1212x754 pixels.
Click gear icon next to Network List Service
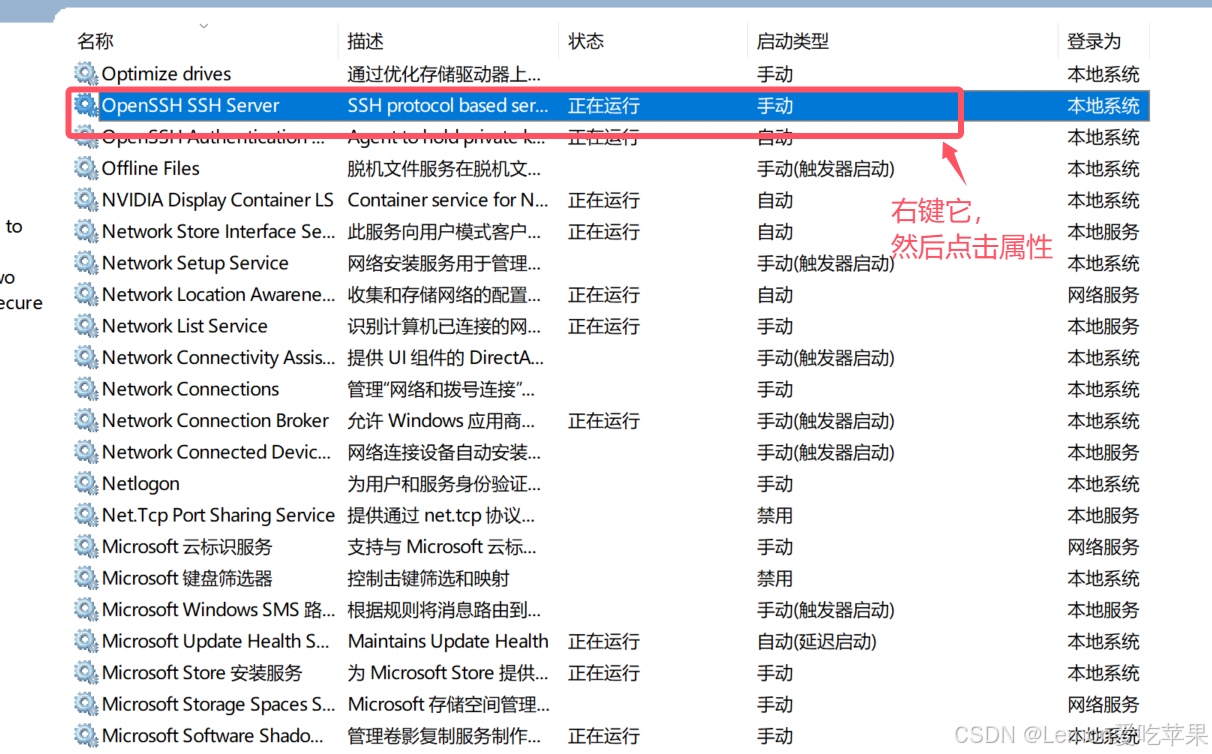coord(86,326)
